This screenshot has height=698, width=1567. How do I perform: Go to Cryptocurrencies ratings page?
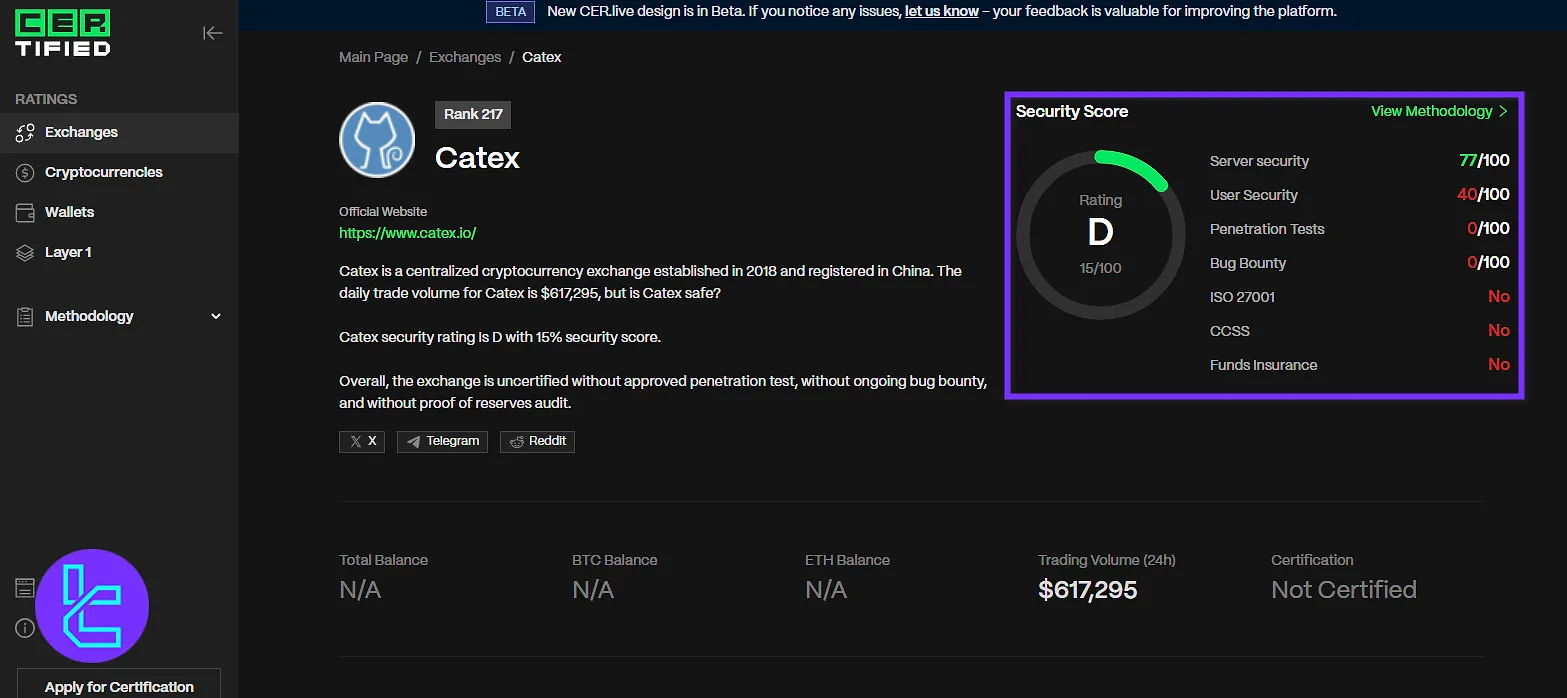(103, 172)
